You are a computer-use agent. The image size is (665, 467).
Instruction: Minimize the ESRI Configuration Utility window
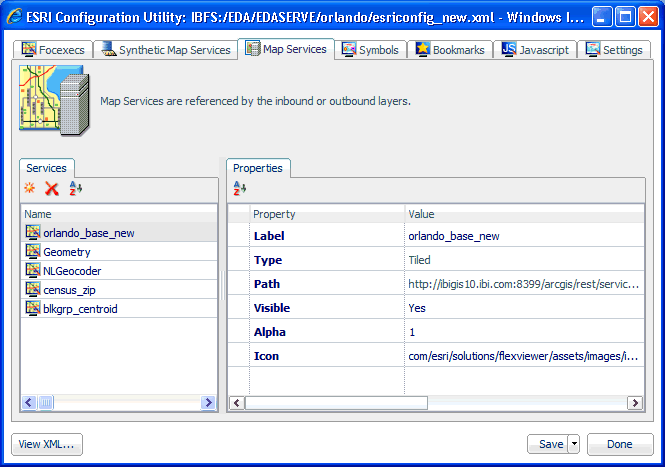coord(602,17)
